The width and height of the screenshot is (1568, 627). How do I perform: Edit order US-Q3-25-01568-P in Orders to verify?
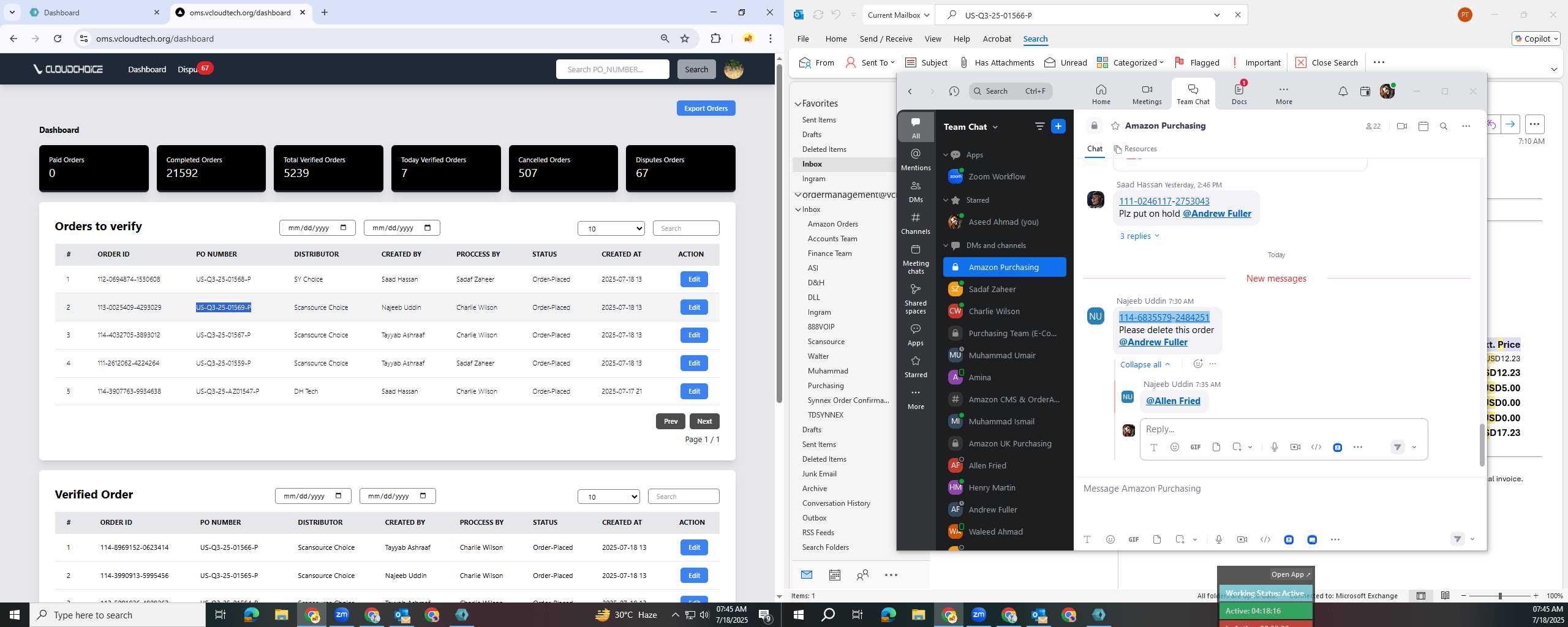[694, 279]
